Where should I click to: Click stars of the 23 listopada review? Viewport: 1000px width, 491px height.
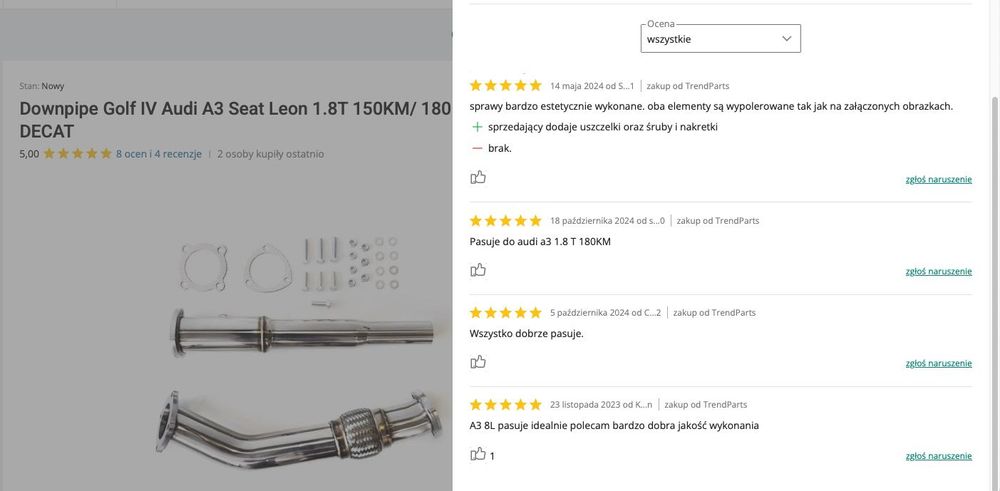click(x=505, y=405)
